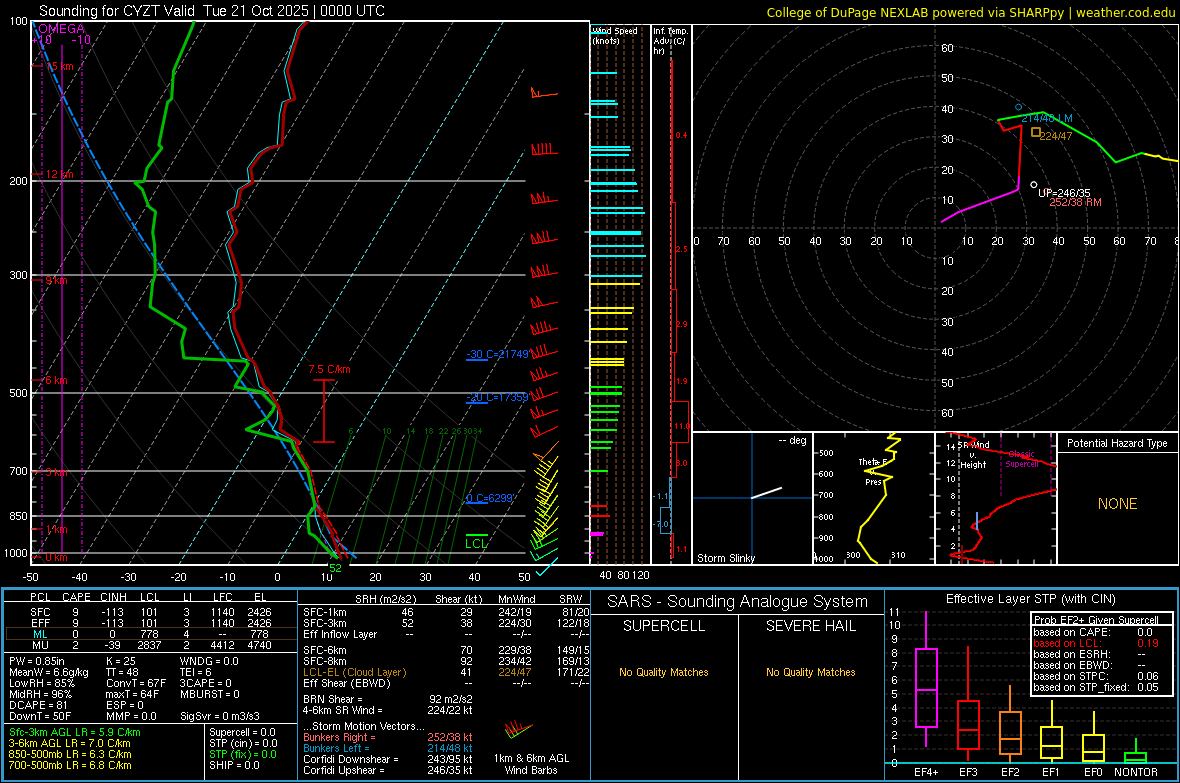Viewport: 1180px width, 783px height.
Task: Click the Bunkers Right = 252/38 kt line
Action: click(388, 737)
